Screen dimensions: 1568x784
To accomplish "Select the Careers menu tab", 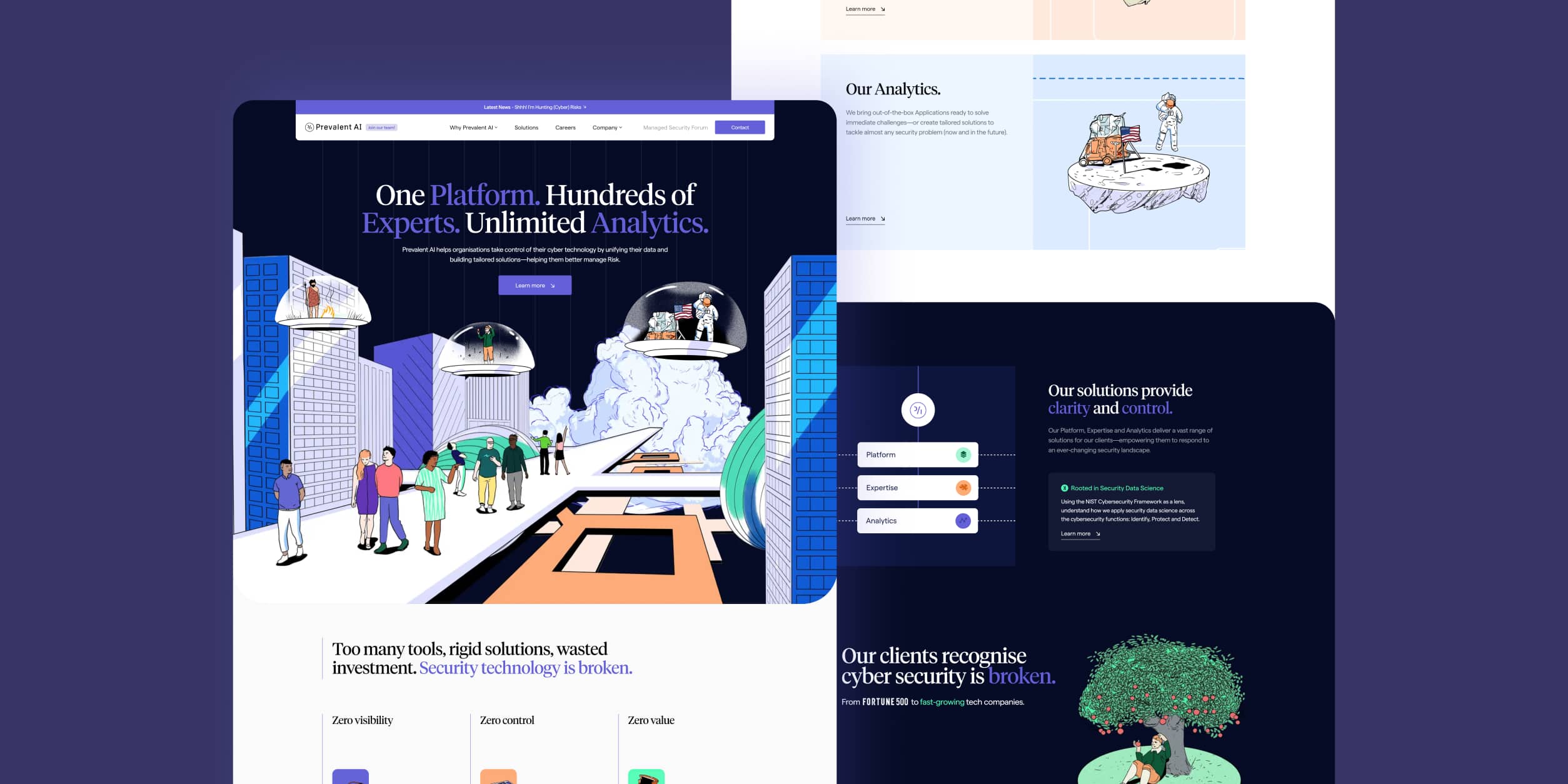I will [x=565, y=127].
